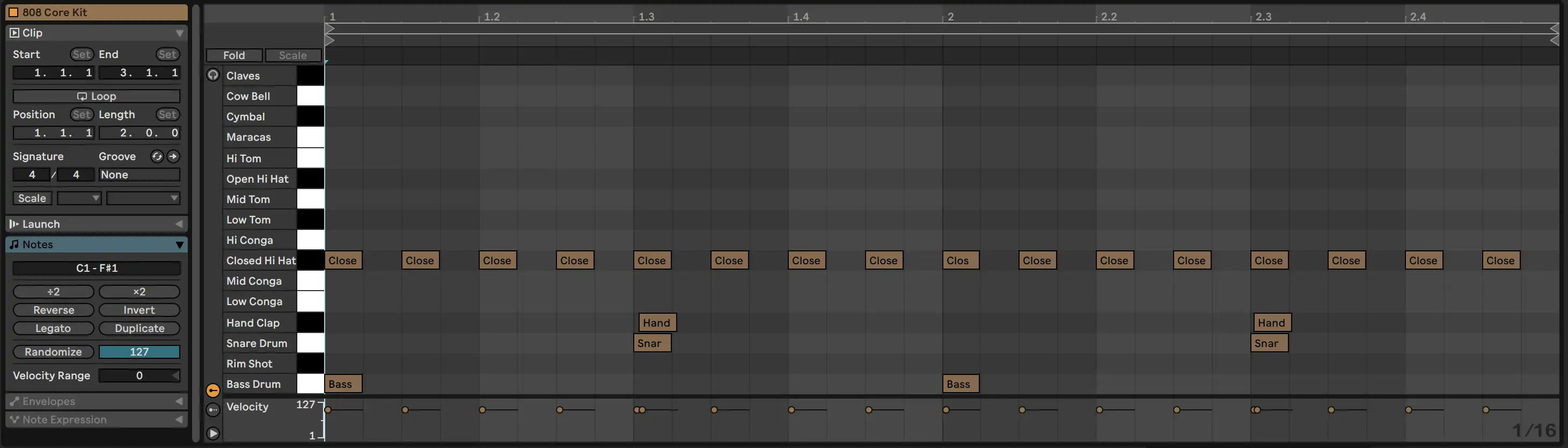Click the 808 Core Kit clip color square

(13, 12)
